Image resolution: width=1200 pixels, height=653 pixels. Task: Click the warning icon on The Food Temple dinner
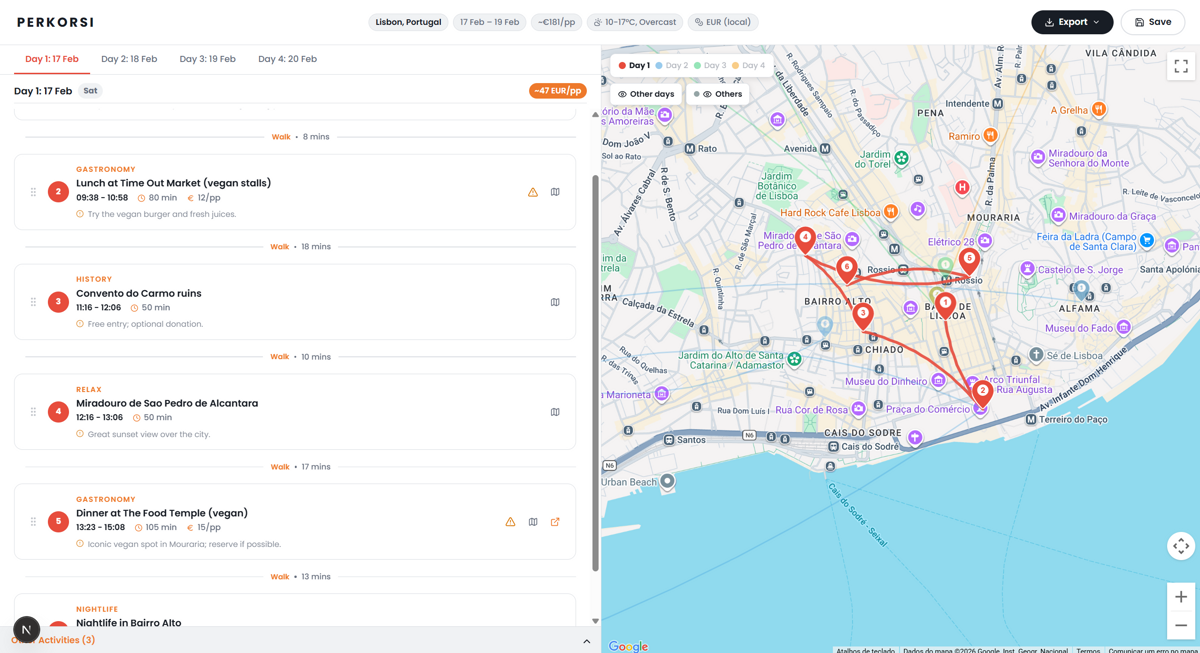pos(510,521)
